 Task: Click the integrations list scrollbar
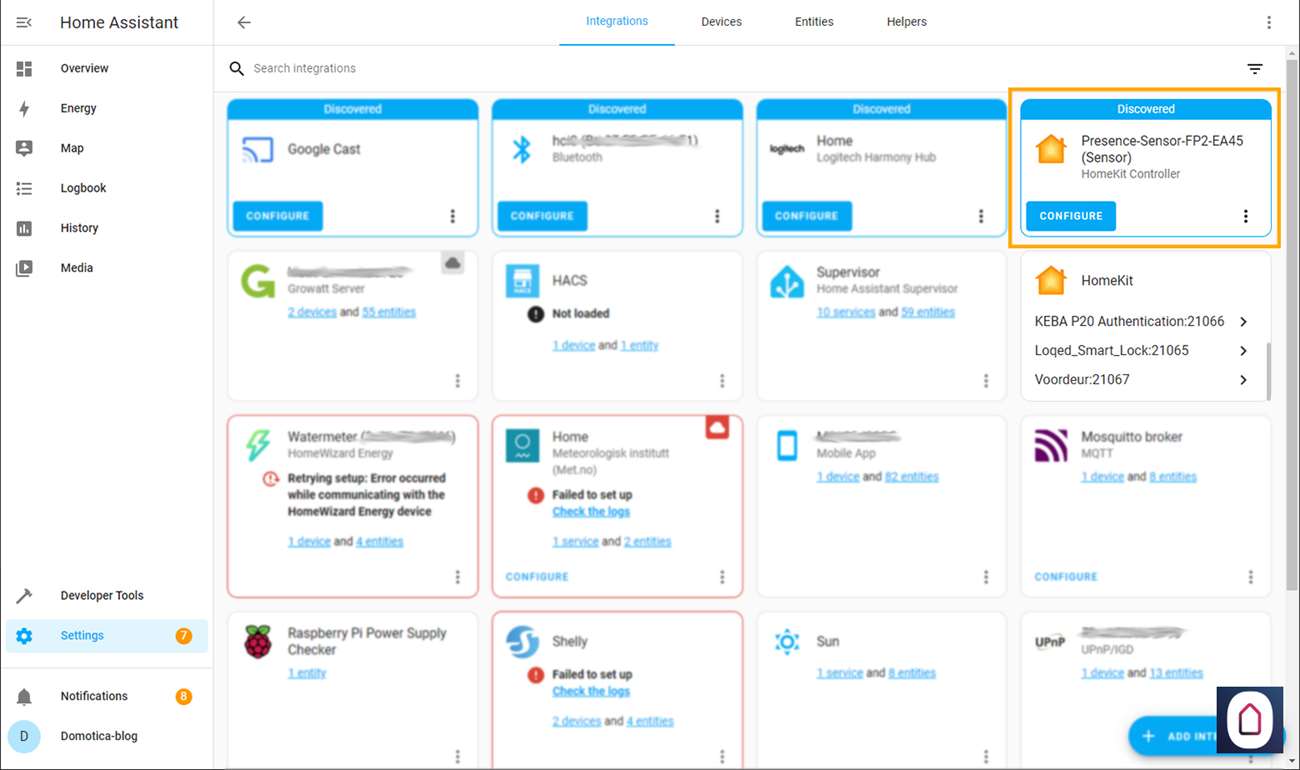pyautogui.click(x=1268, y=370)
